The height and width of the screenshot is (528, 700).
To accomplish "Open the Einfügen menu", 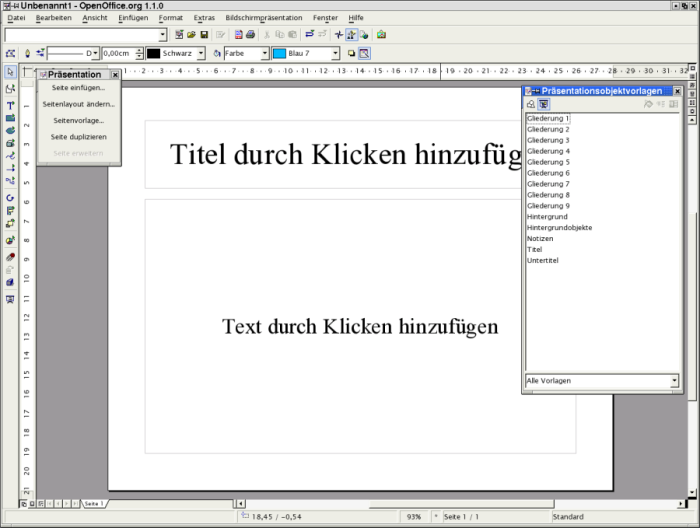I will 133,18.
